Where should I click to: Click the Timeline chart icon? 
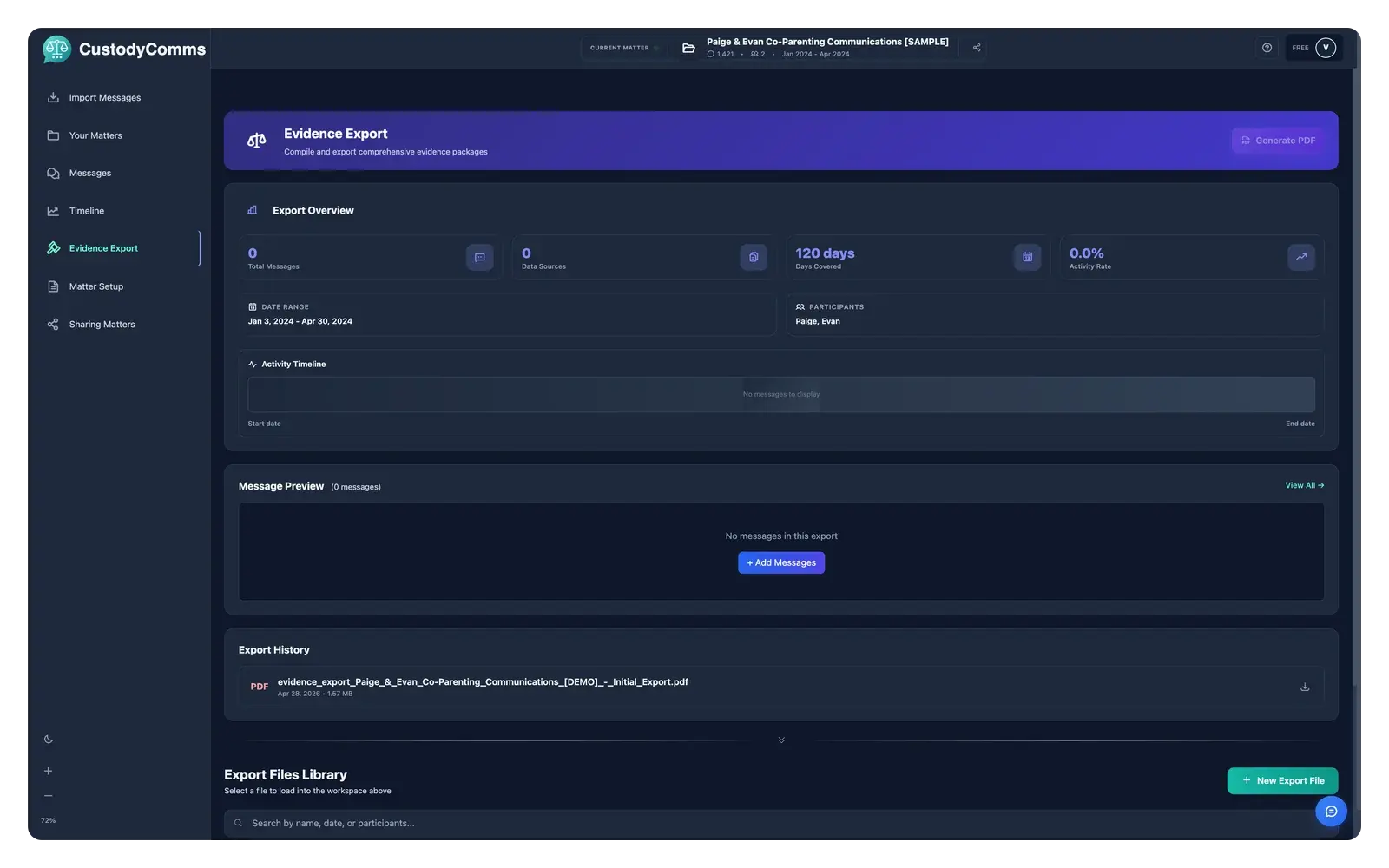53,211
